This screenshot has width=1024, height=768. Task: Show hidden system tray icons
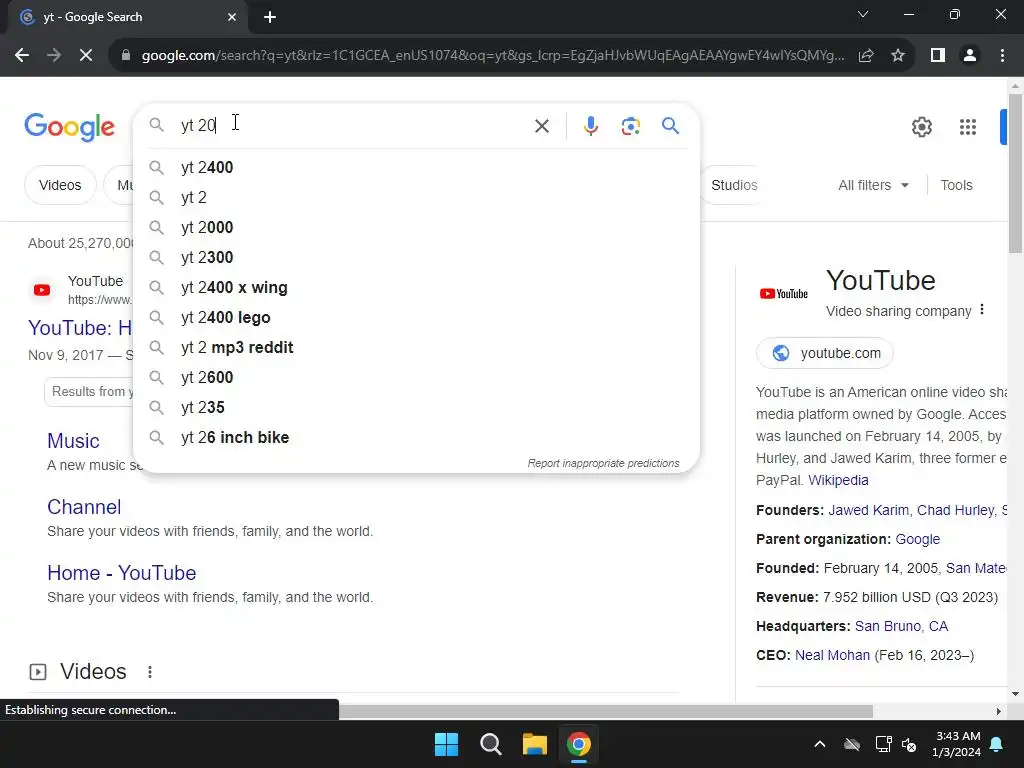[x=820, y=744]
